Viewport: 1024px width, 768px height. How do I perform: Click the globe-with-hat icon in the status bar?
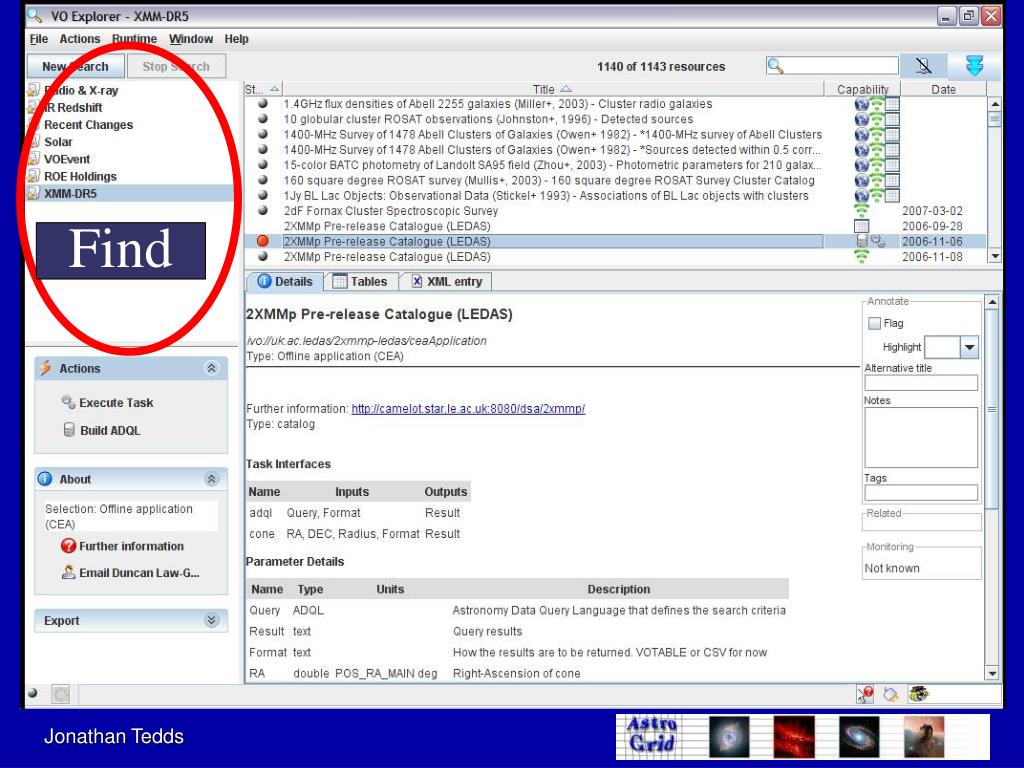click(x=918, y=694)
